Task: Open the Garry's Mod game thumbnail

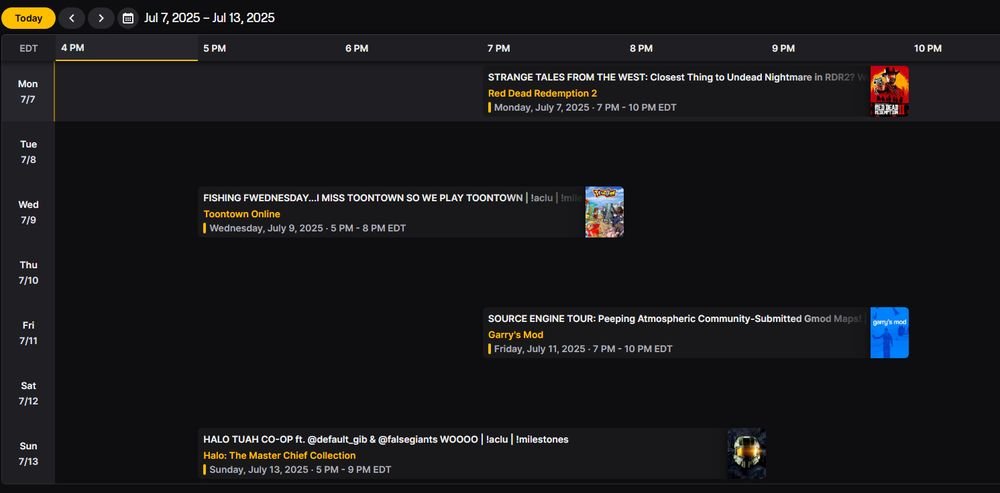Action: click(889, 332)
